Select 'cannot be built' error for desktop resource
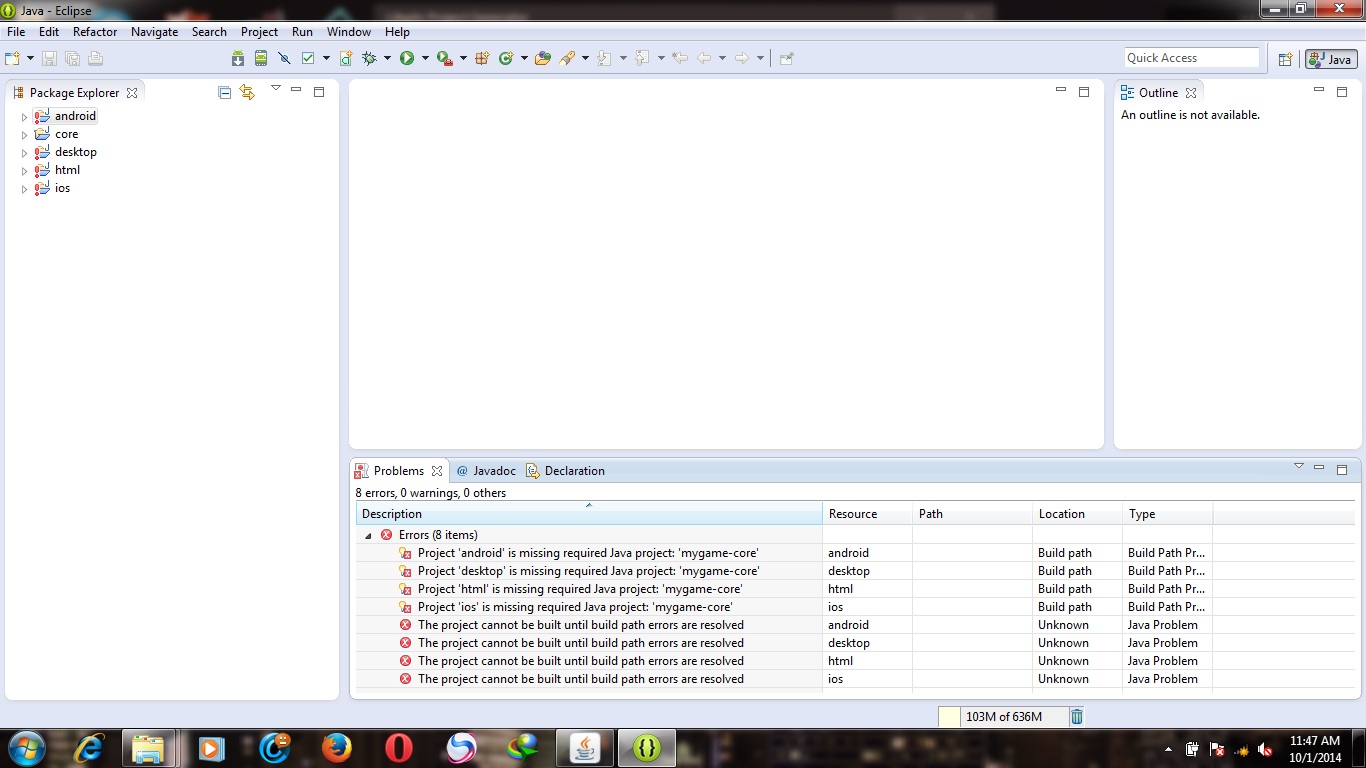The image size is (1366, 768). tap(581, 643)
